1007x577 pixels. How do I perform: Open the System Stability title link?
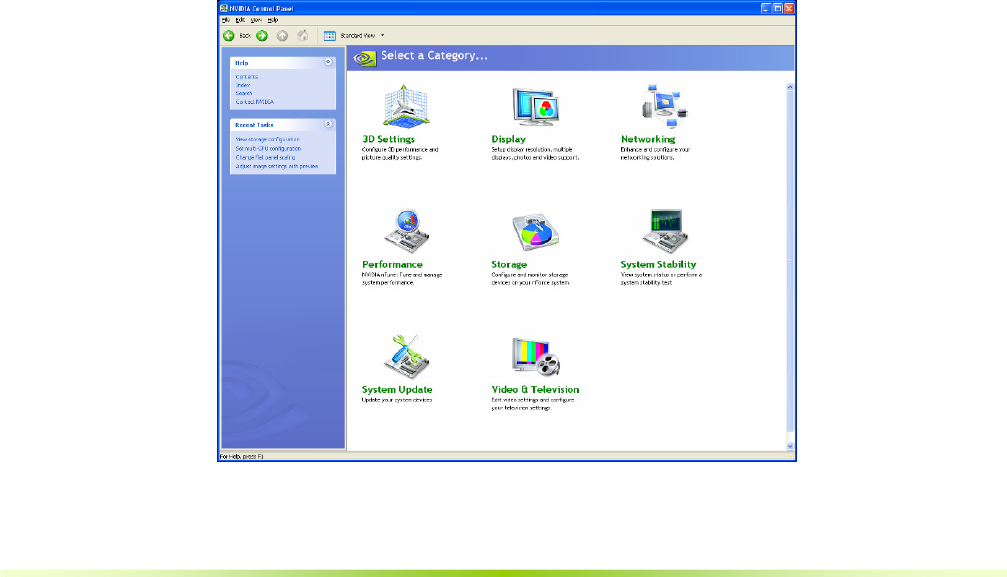click(658, 264)
